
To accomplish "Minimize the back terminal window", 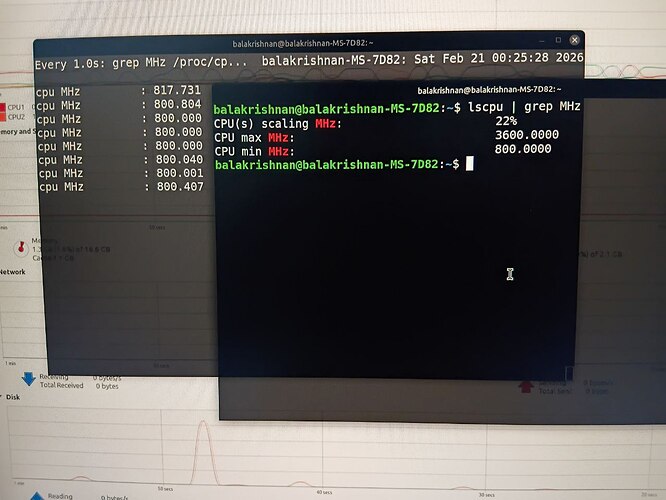I will coord(542,41).
